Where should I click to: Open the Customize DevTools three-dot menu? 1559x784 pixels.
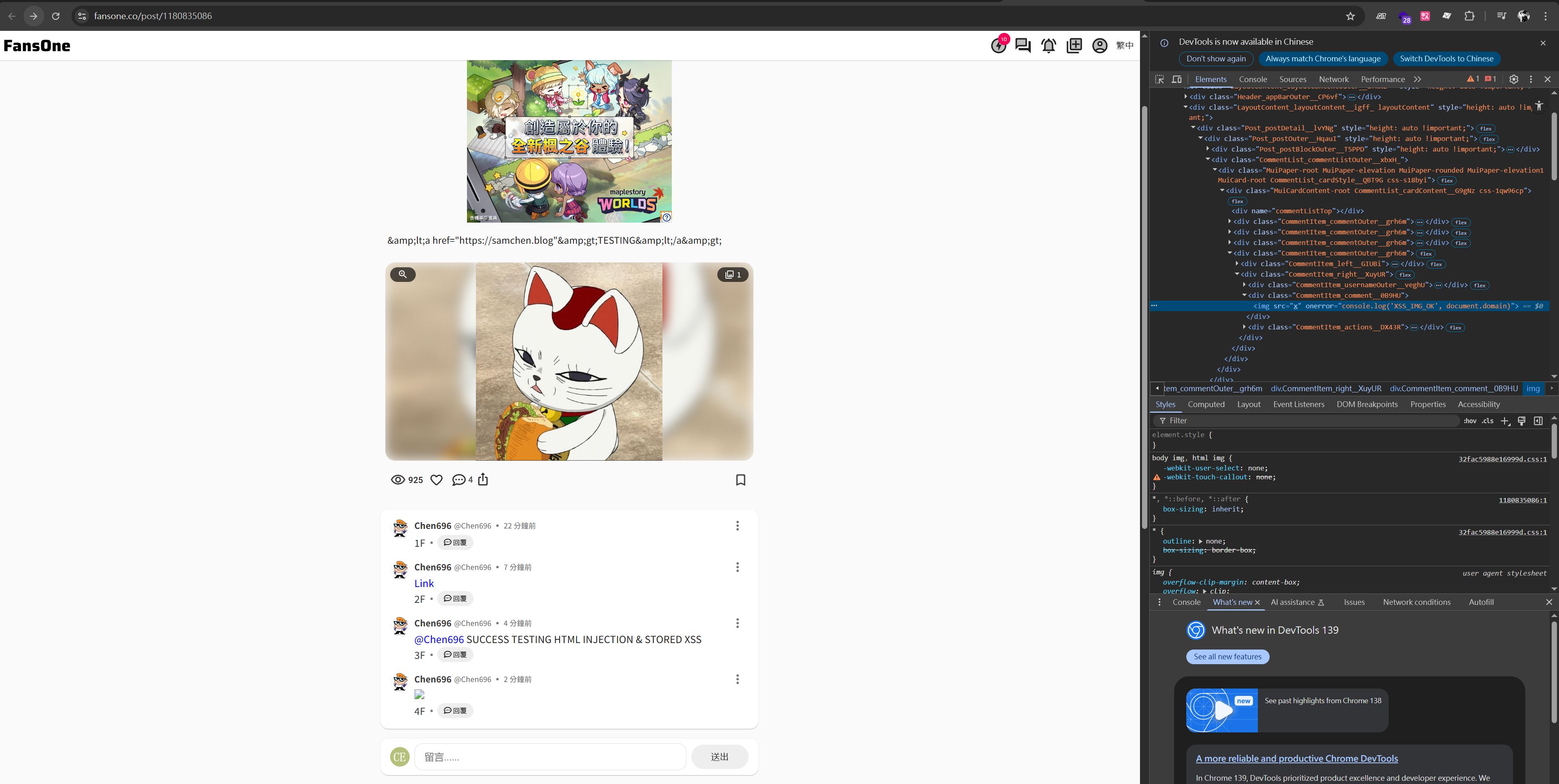(1531, 79)
